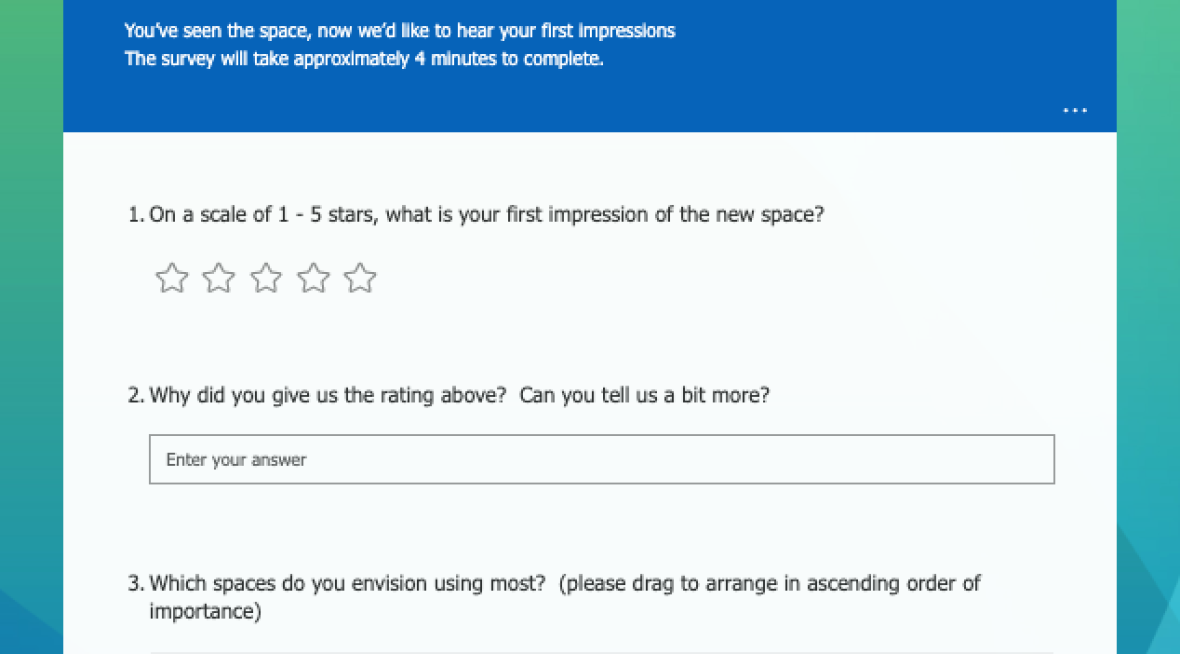This screenshot has width=1180, height=654.
Task: Click the middle star of the rating row
Action: [x=266, y=278]
